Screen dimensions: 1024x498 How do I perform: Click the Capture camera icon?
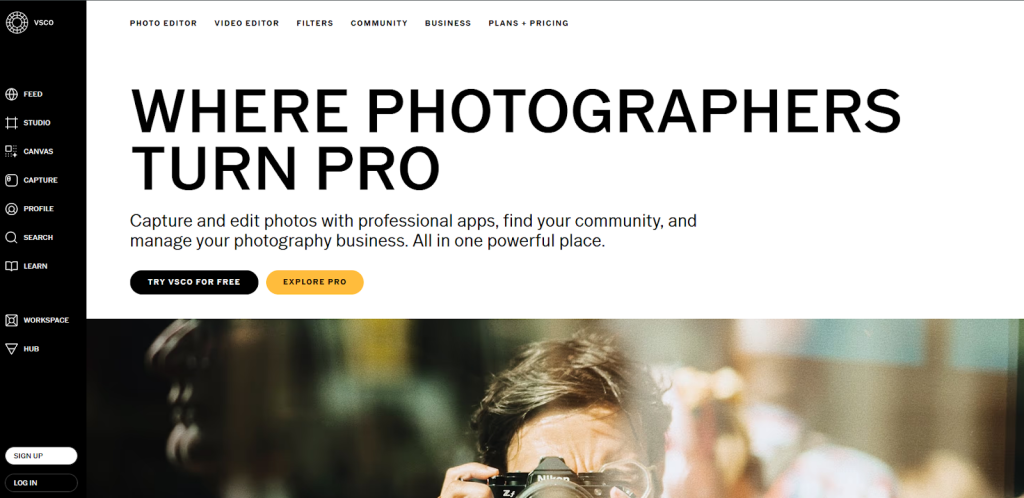coord(11,180)
